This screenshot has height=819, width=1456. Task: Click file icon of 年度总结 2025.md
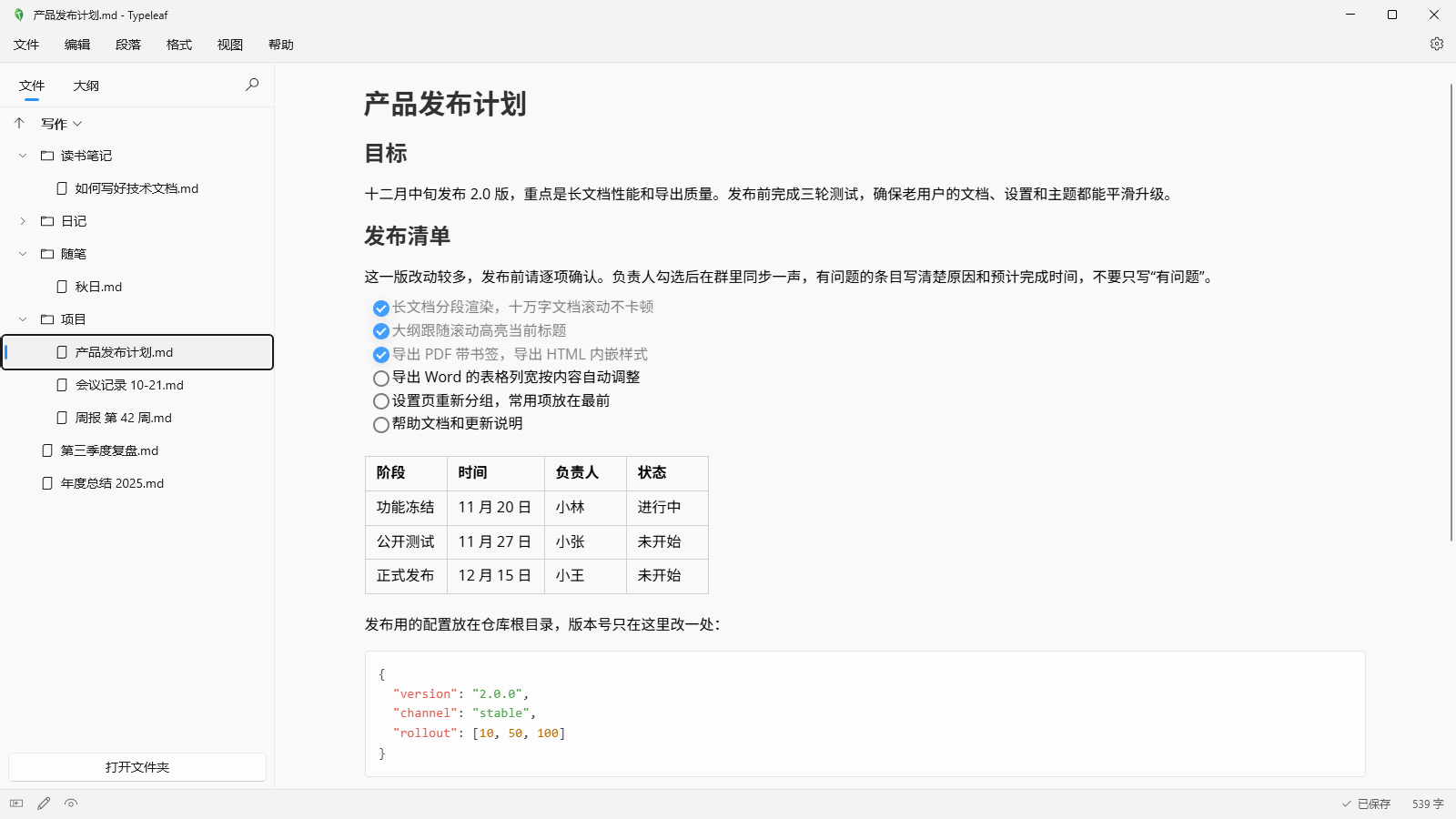tap(47, 483)
